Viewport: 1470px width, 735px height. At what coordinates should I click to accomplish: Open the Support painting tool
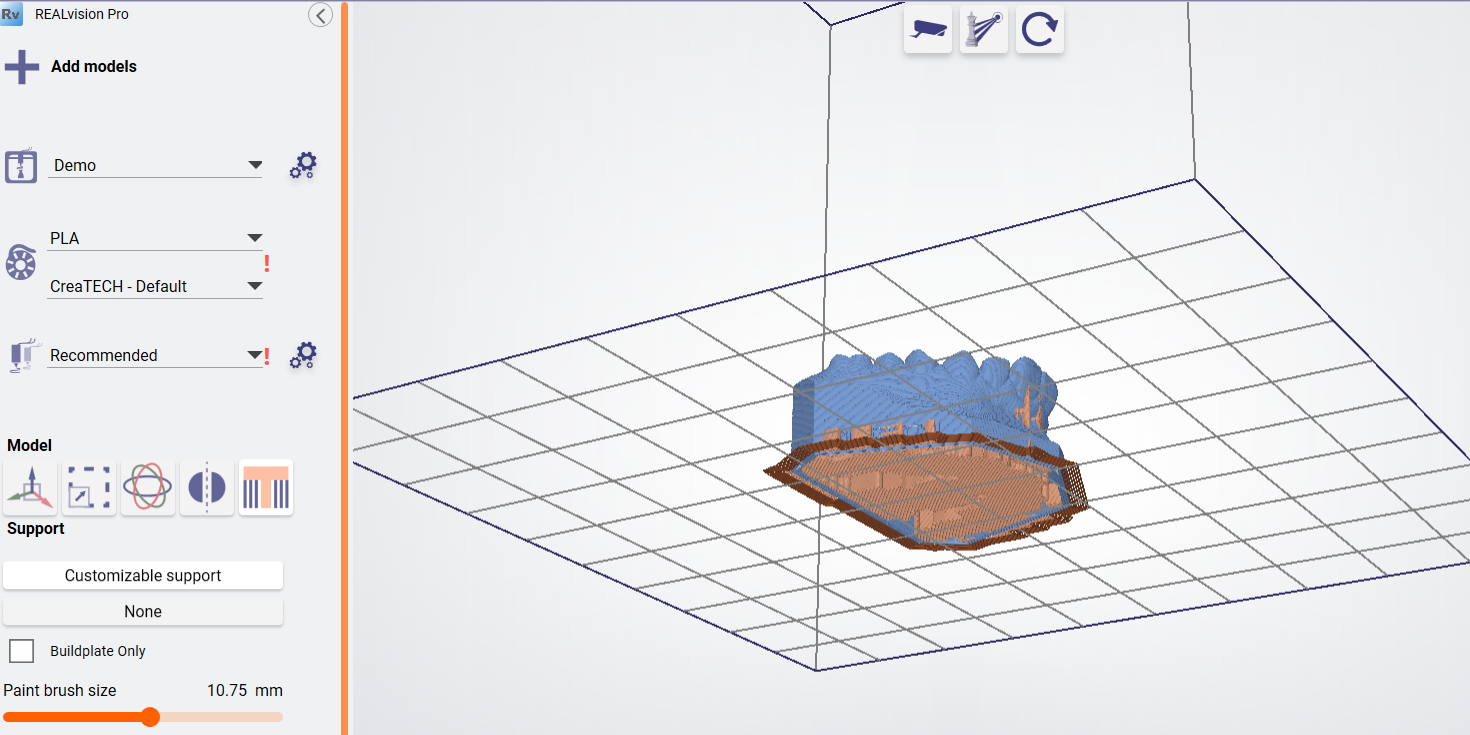[x=265, y=487]
